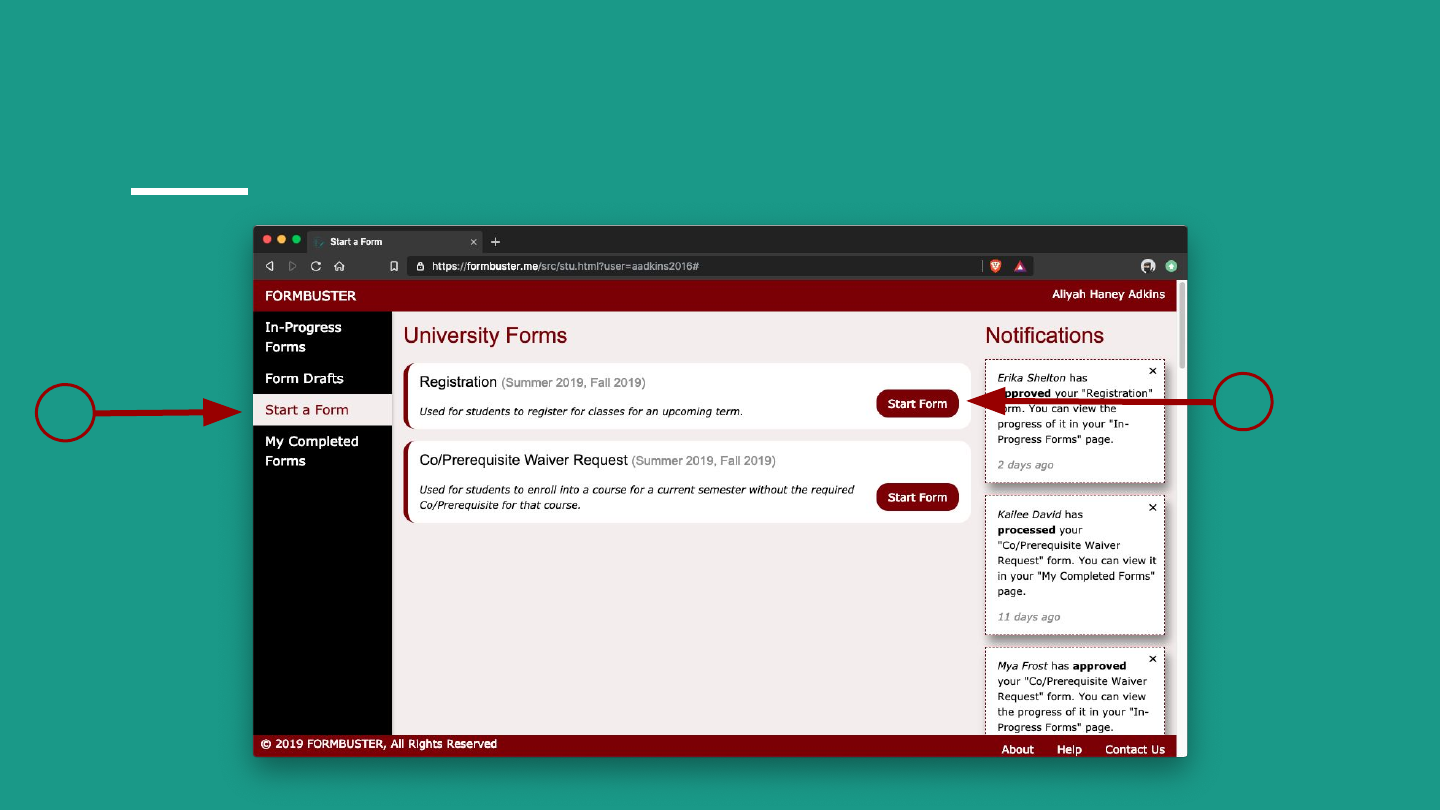
Task: Click the green extension icon in toolbar
Action: coord(1171,266)
